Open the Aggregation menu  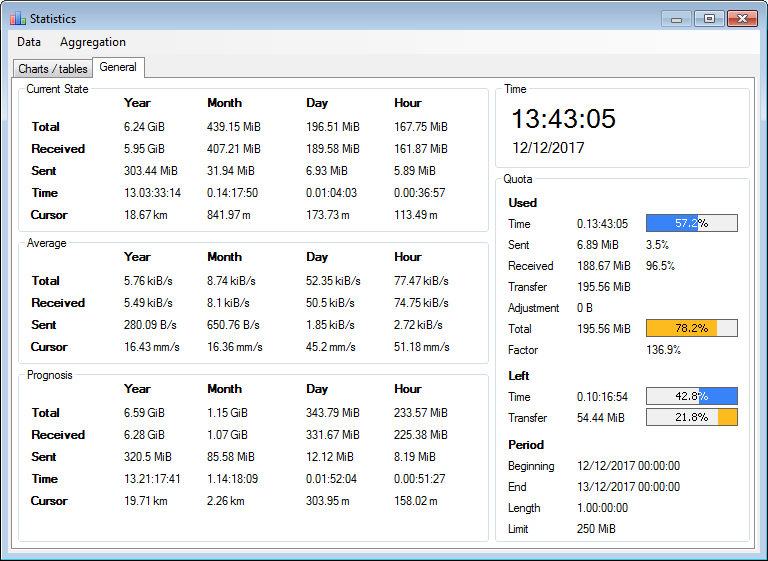[x=93, y=42]
